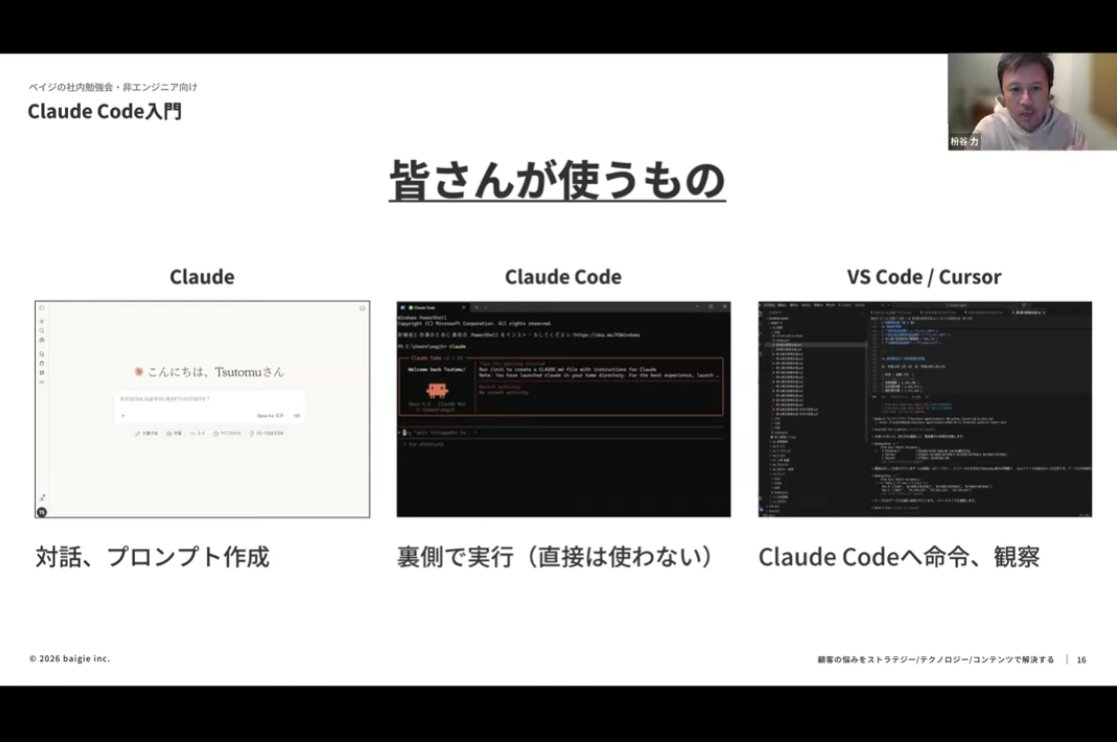1117x742 pixels.
Task: Click the Claude Code tab in terminal window
Action: pos(432,307)
